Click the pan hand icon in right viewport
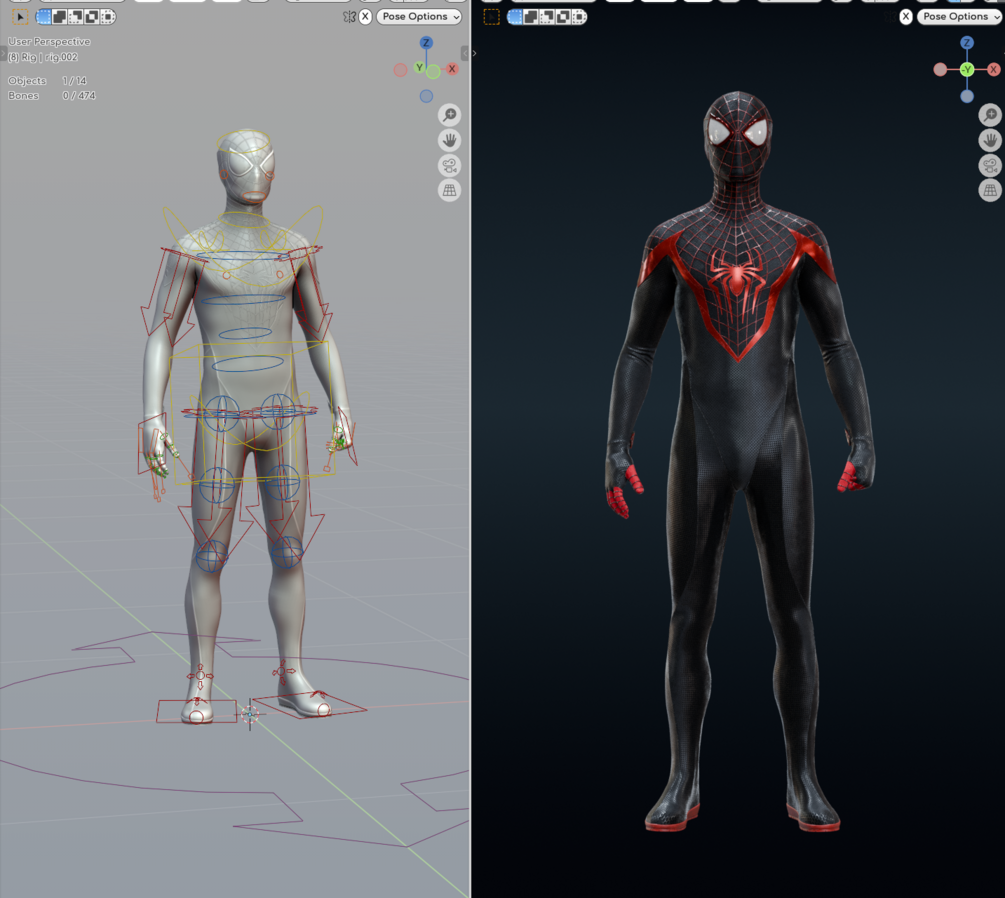The height and width of the screenshot is (898, 1005). click(990, 140)
